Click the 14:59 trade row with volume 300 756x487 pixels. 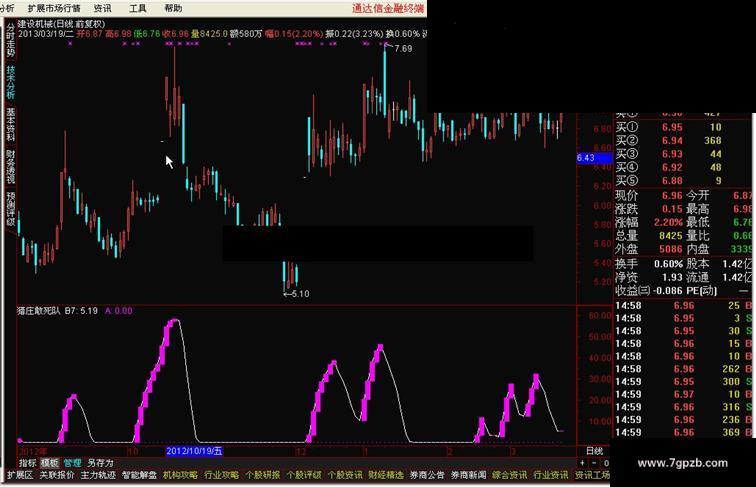click(683, 381)
